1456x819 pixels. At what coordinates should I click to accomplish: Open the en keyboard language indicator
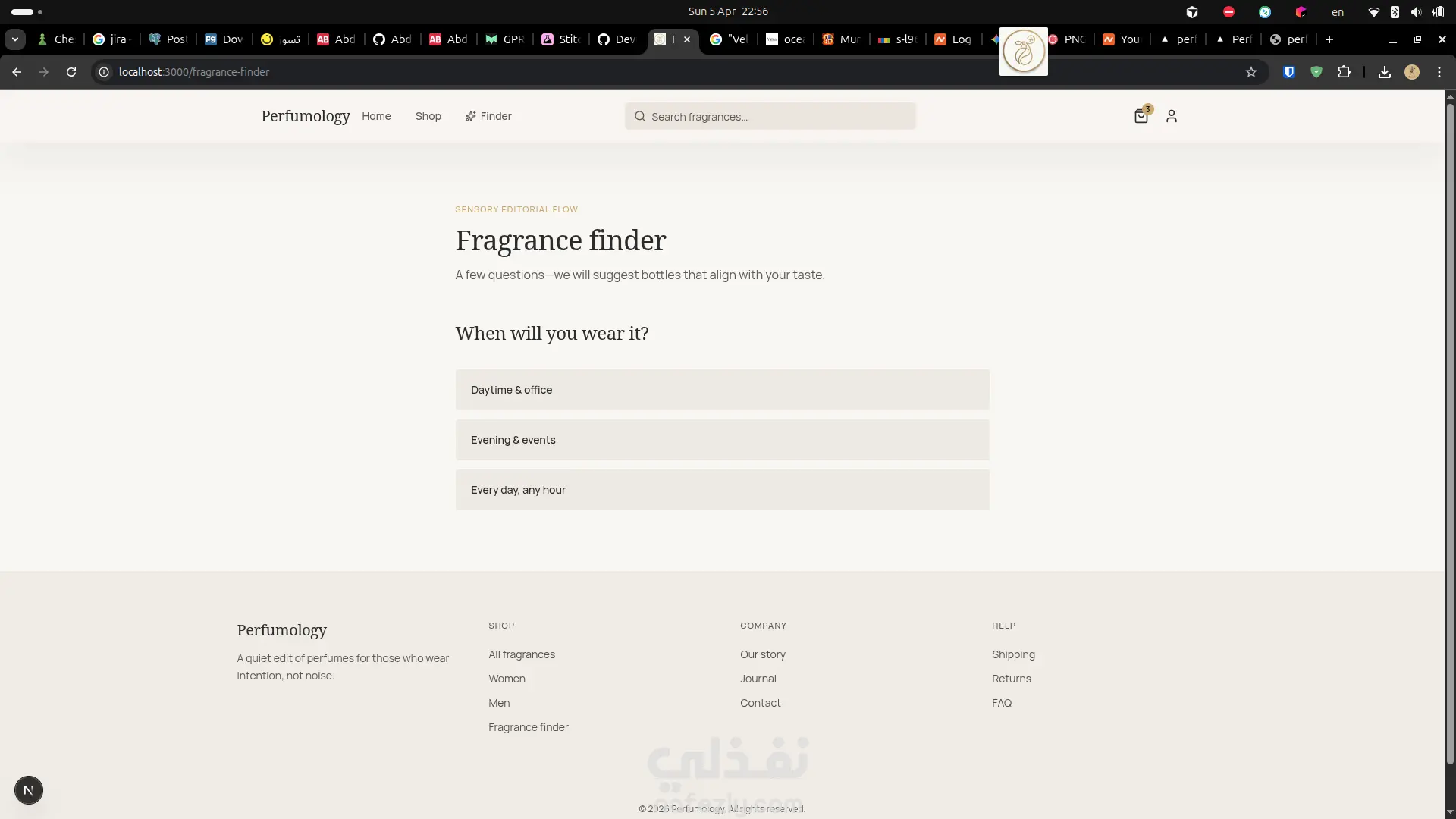coord(1338,12)
